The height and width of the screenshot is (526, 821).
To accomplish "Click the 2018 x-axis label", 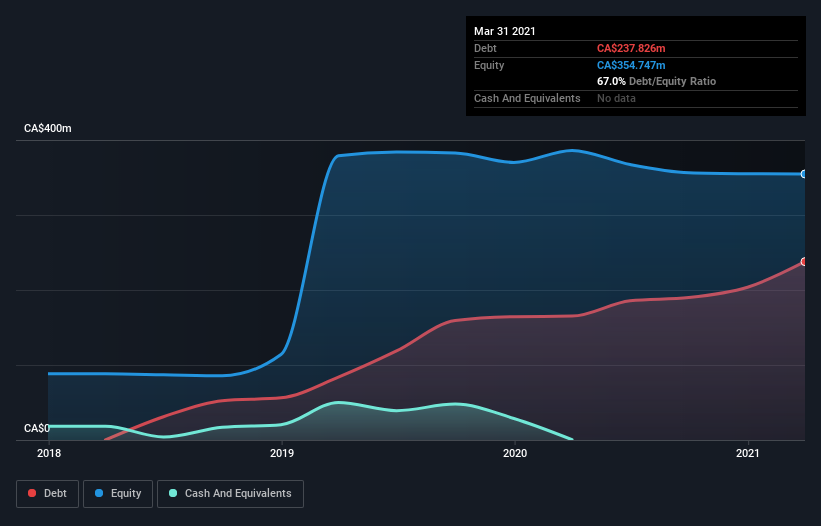I will click(x=49, y=453).
